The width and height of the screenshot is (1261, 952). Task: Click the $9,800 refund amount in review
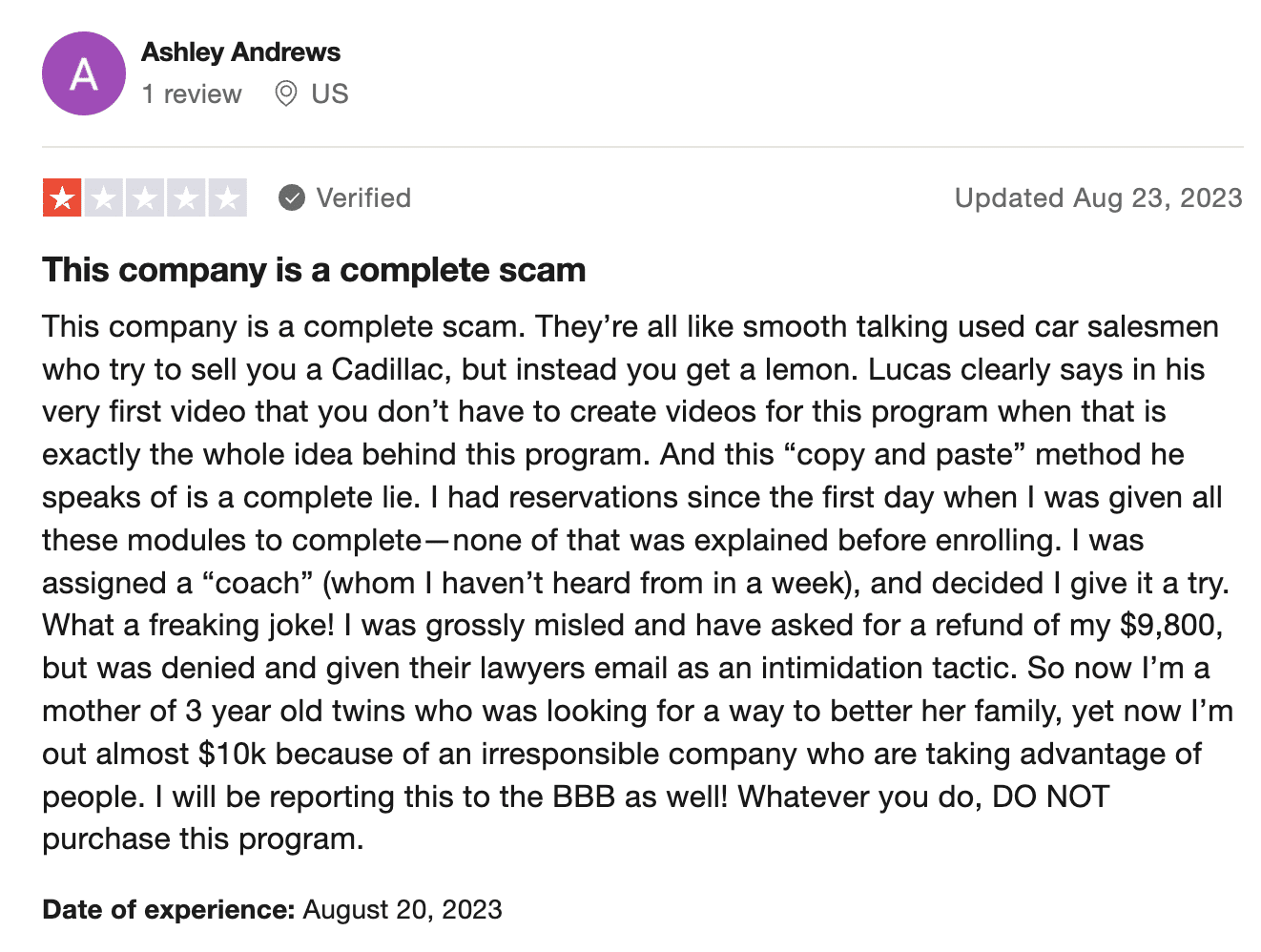tap(1171, 626)
